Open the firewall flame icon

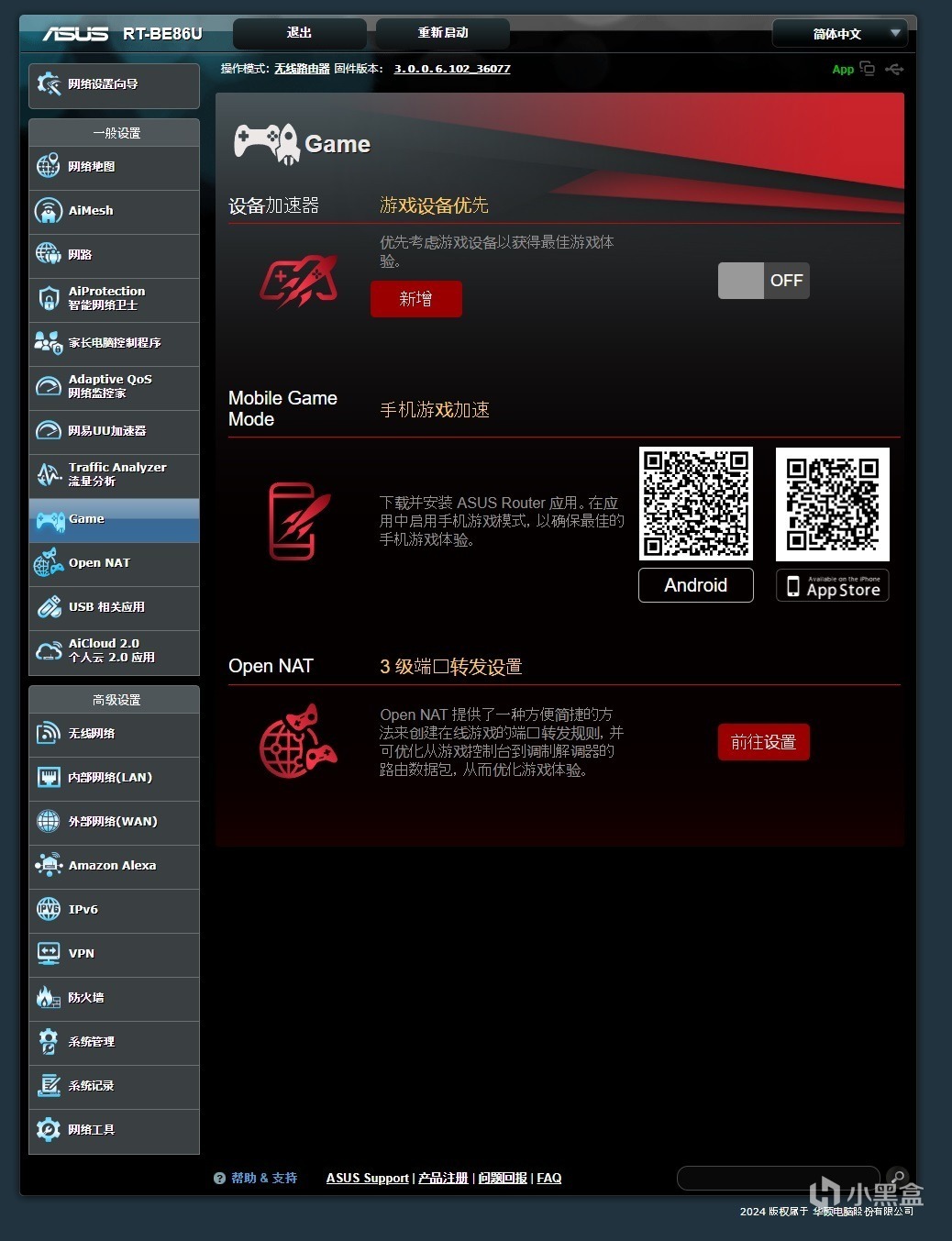tap(48, 997)
